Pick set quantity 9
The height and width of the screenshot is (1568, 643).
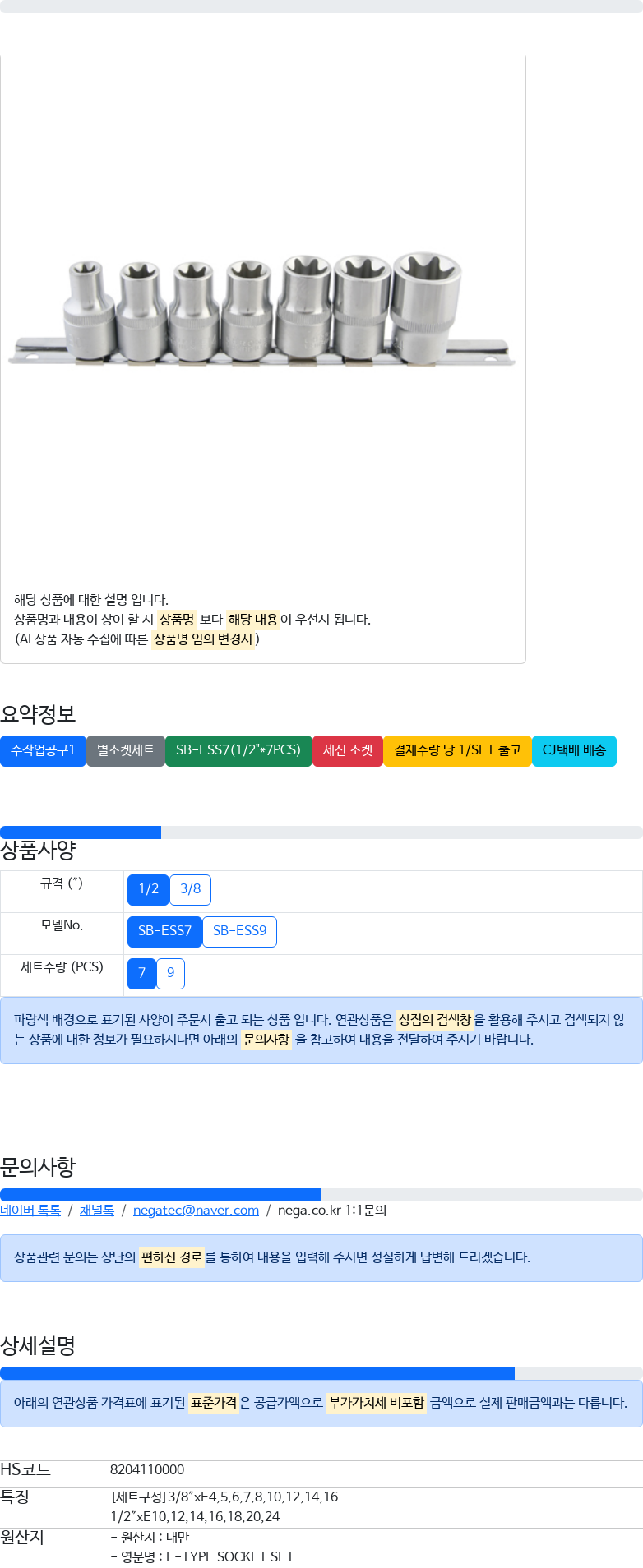[x=170, y=973]
